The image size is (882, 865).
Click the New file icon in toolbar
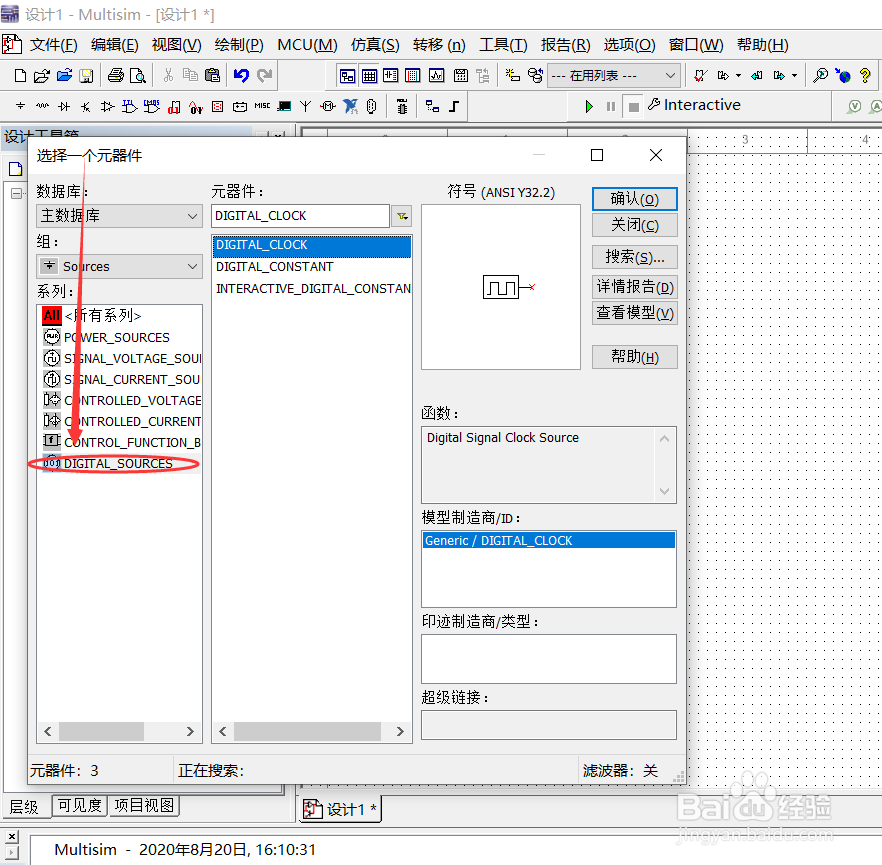[x=20, y=75]
